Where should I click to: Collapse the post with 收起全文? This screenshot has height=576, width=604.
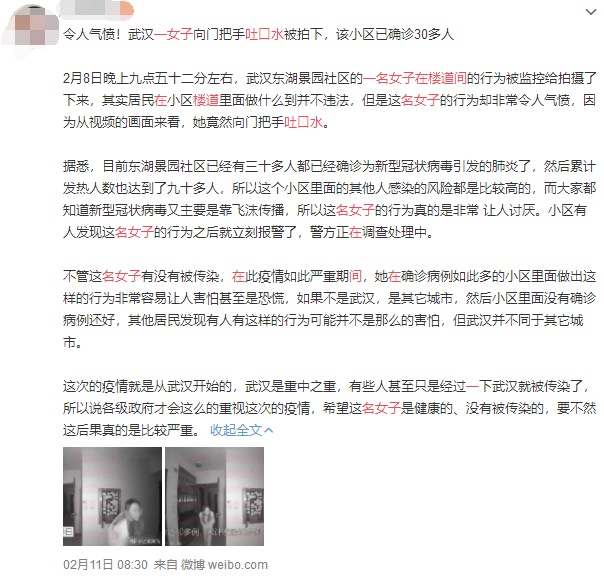(x=236, y=430)
